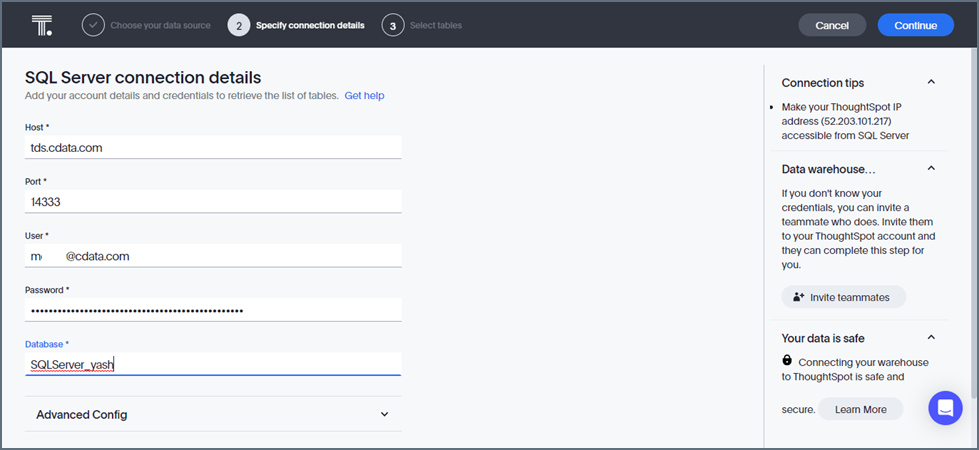
Task: Click the User input field
Action: point(213,256)
